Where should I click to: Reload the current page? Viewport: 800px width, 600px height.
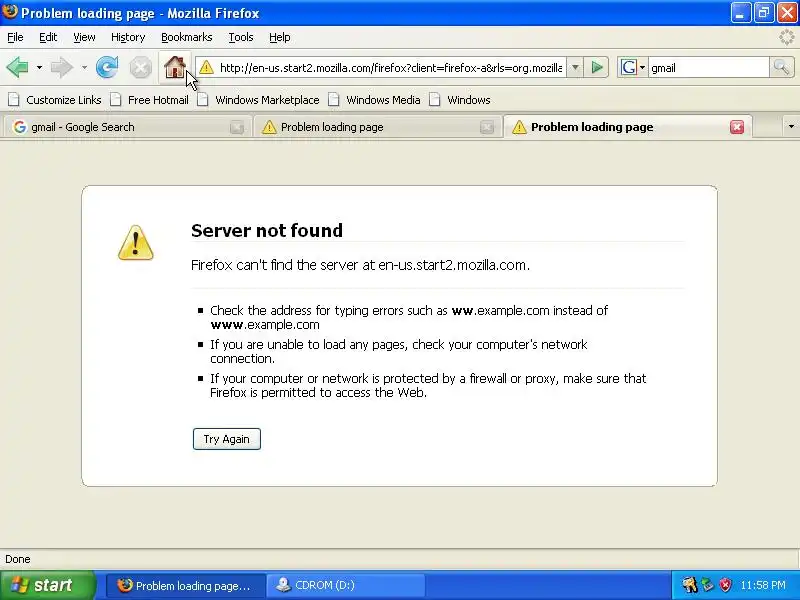[x=107, y=67]
